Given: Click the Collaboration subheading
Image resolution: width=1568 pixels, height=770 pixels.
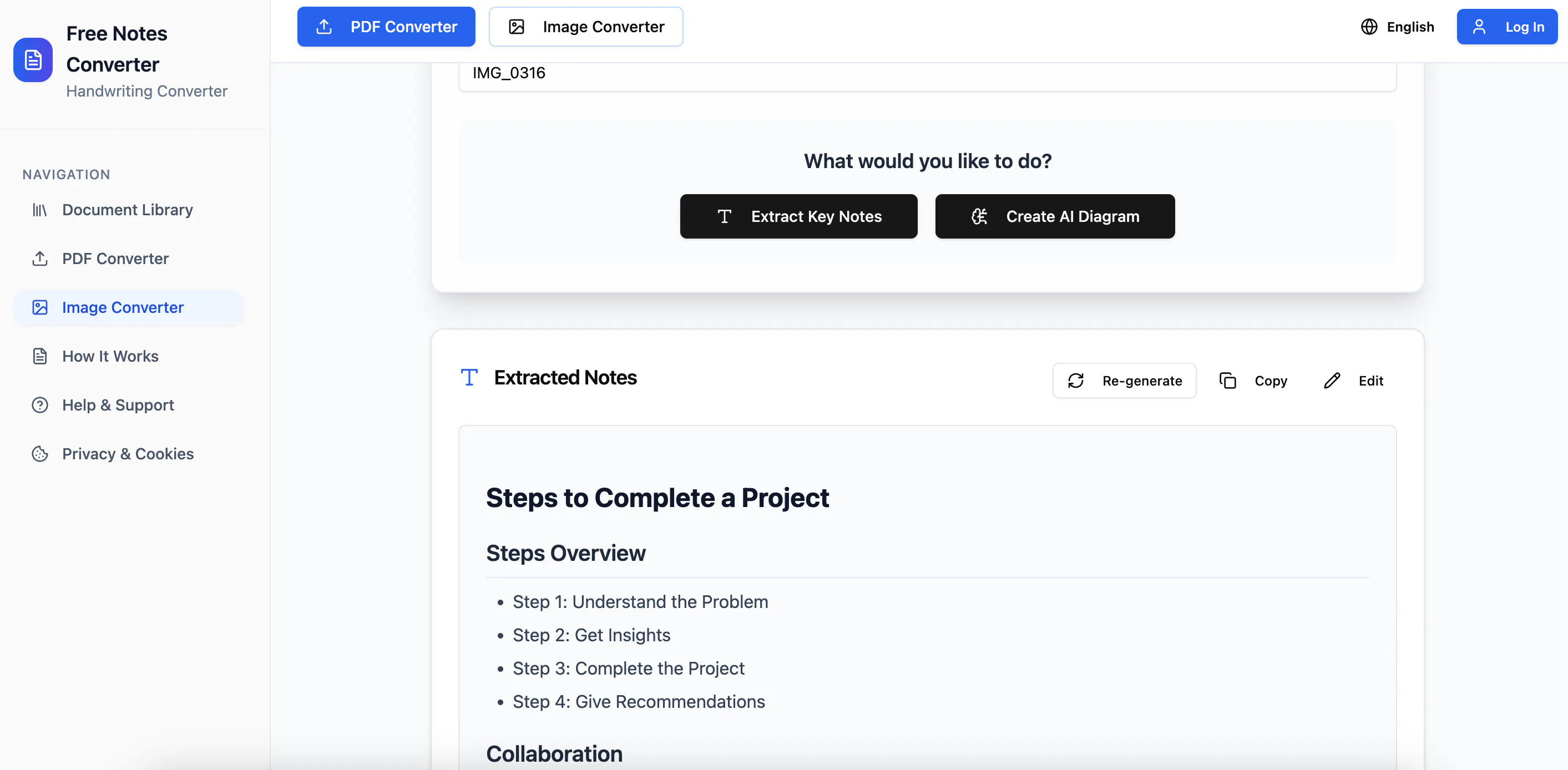Looking at the screenshot, I should (x=554, y=753).
